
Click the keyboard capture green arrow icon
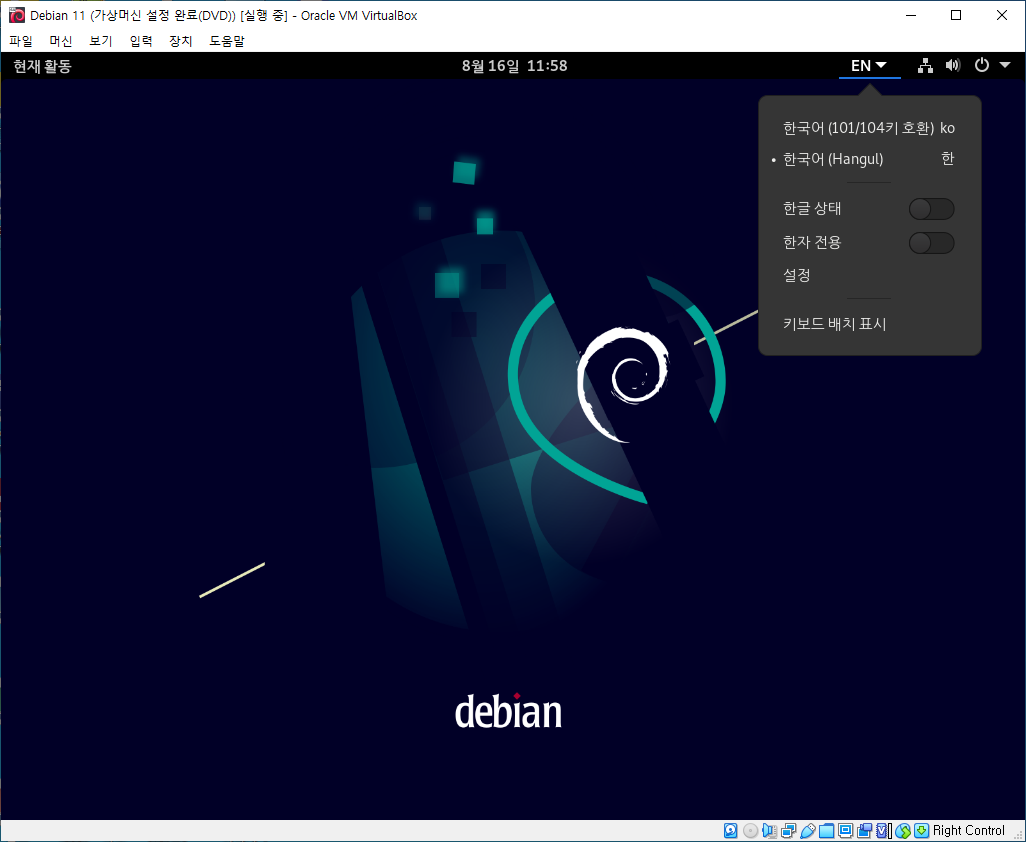[921, 830]
